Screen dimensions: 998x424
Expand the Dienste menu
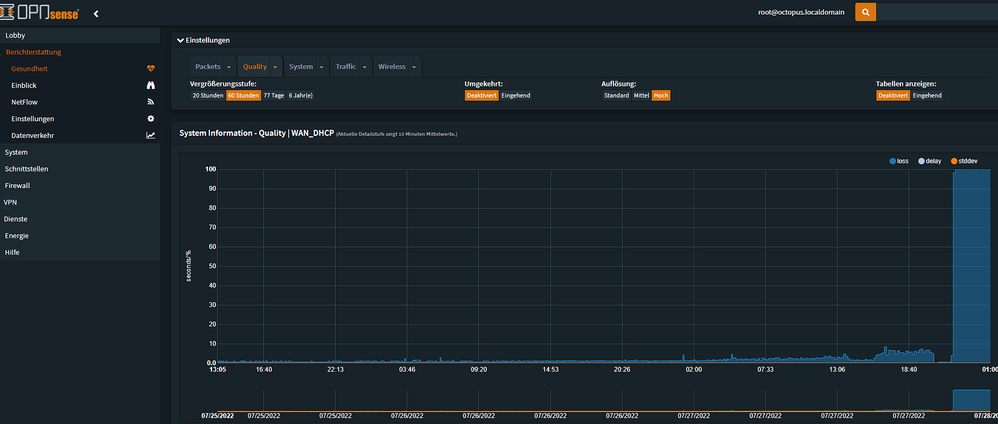click(x=80, y=218)
